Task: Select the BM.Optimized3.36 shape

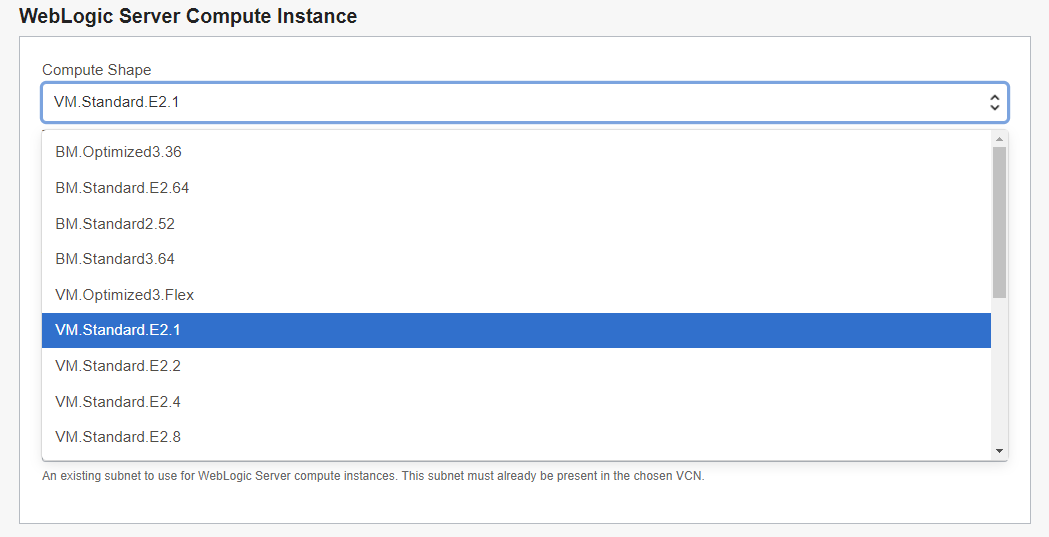Action: click(516, 152)
